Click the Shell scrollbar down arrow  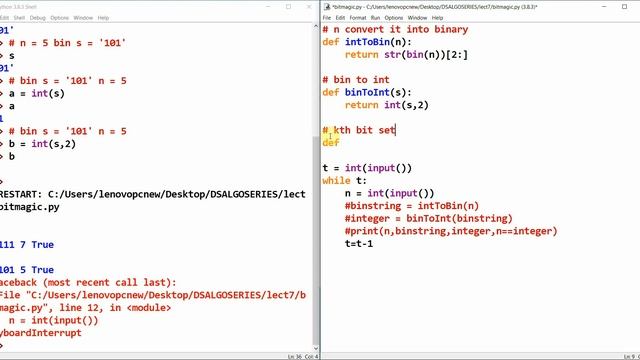point(316,348)
